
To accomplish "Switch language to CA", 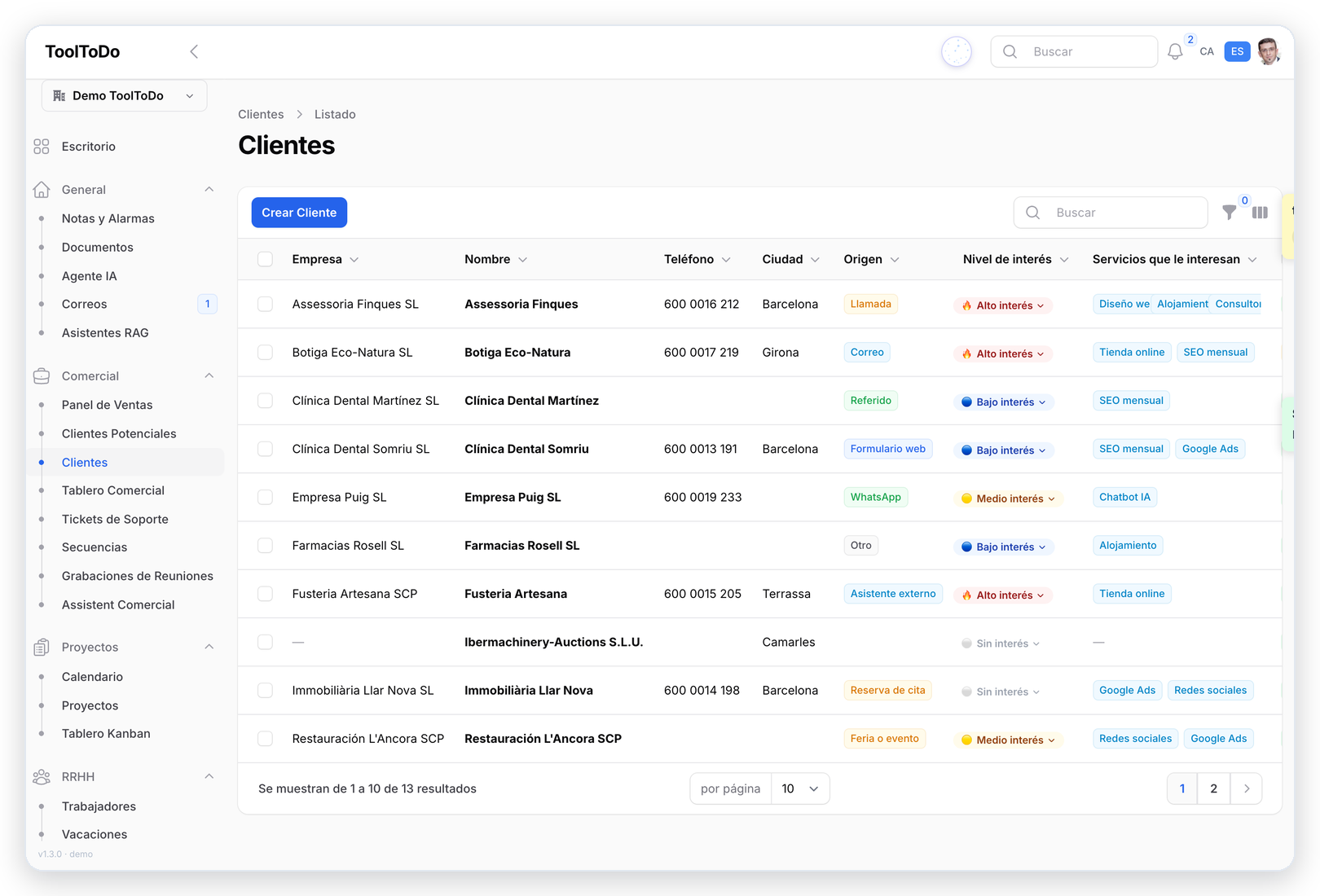I will [1207, 51].
